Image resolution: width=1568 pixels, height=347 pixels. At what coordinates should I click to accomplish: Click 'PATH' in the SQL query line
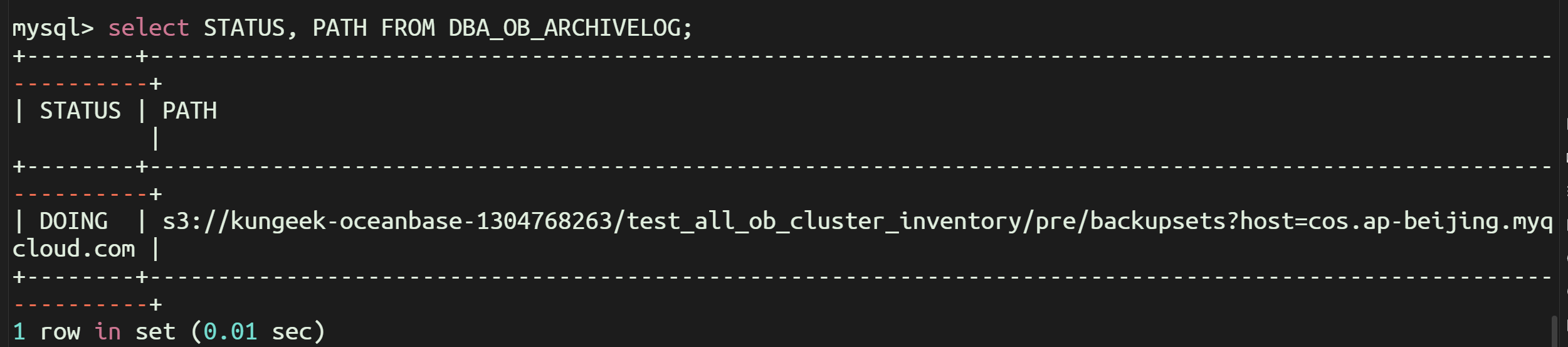coord(339,28)
